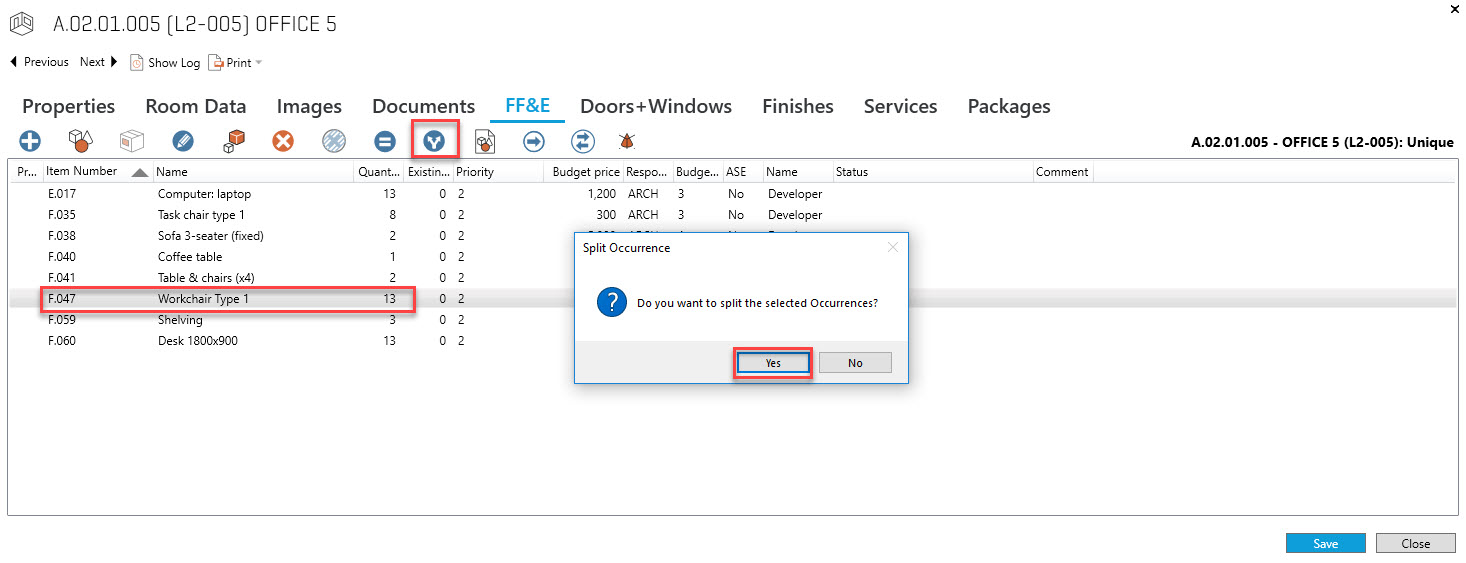
Task: Select the Desk 1800x900 row
Action: 198,341
